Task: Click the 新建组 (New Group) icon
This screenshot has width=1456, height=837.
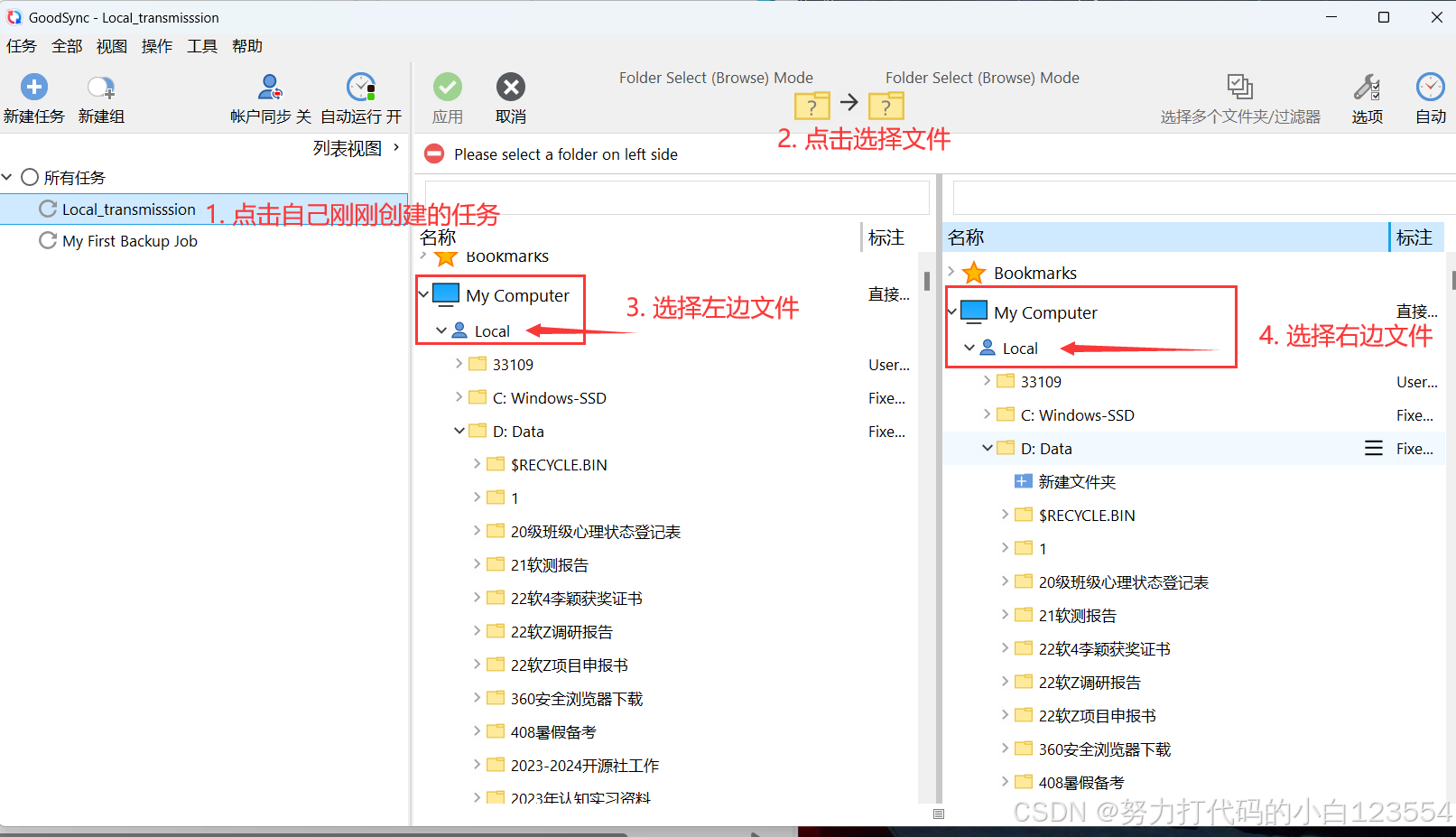Action: (x=101, y=87)
